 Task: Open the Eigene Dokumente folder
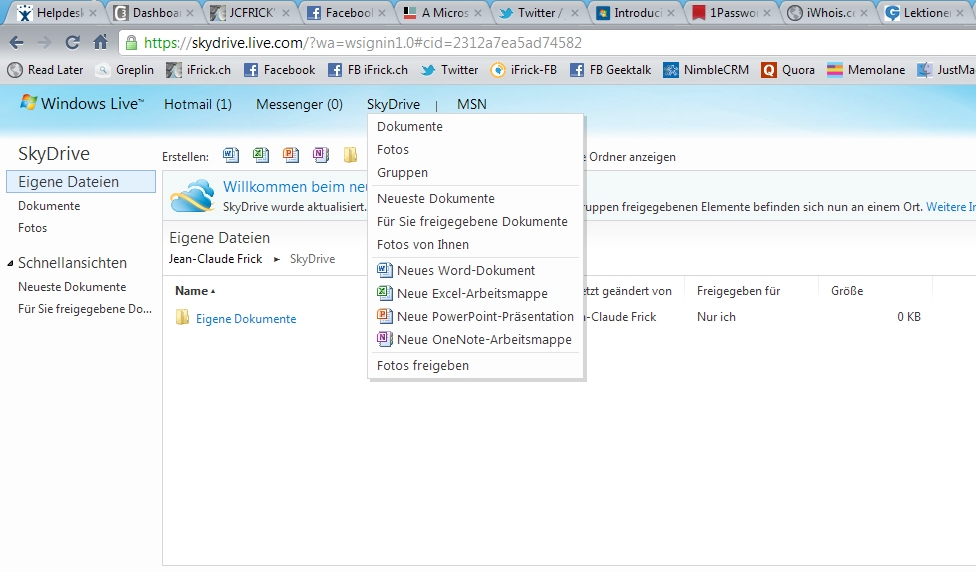(245, 318)
